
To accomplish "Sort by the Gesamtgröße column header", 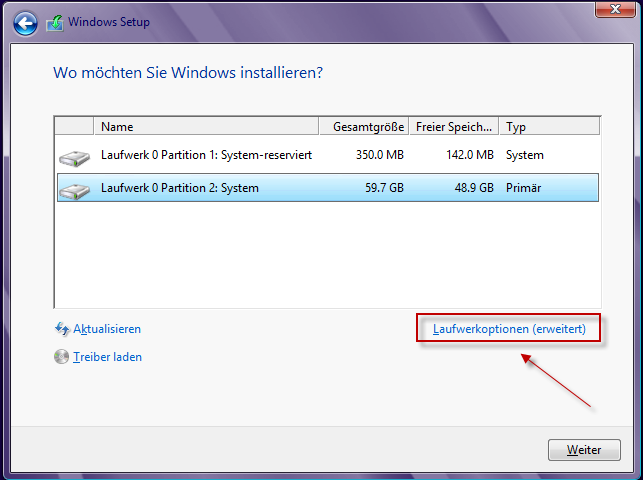I will (x=364, y=127).
